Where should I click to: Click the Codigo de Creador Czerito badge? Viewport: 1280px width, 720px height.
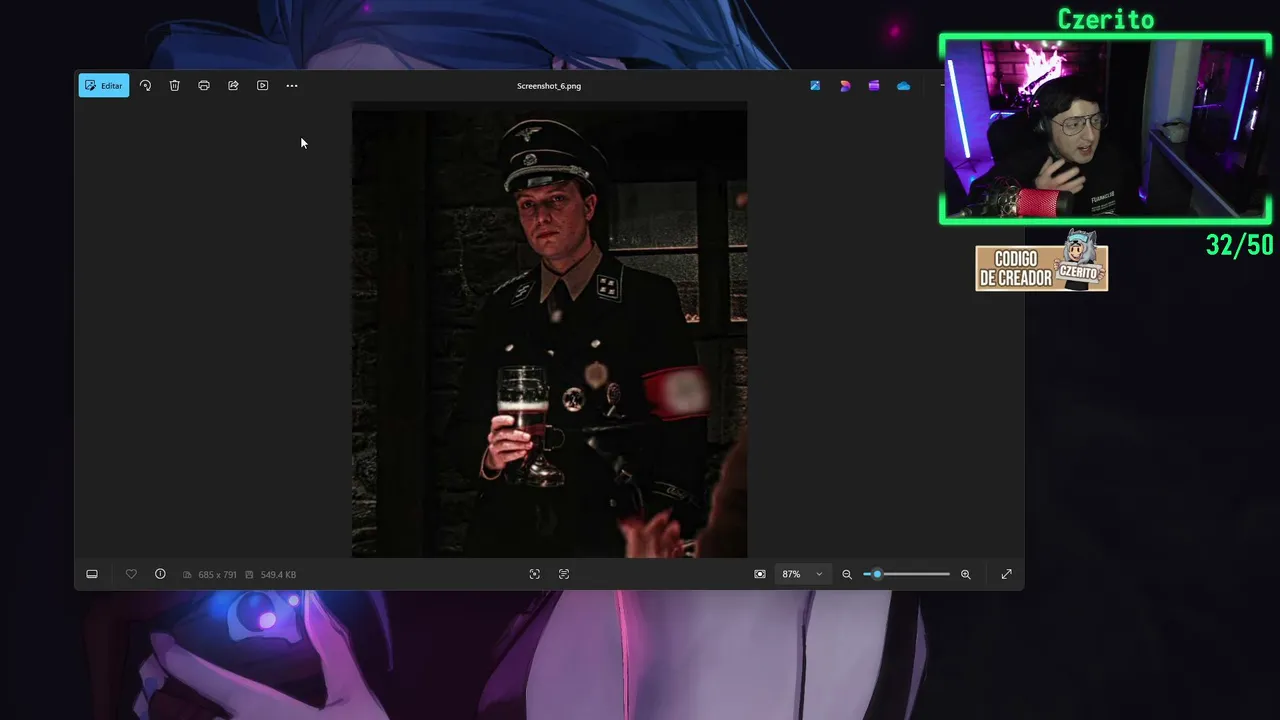[x=1042, y=264]
